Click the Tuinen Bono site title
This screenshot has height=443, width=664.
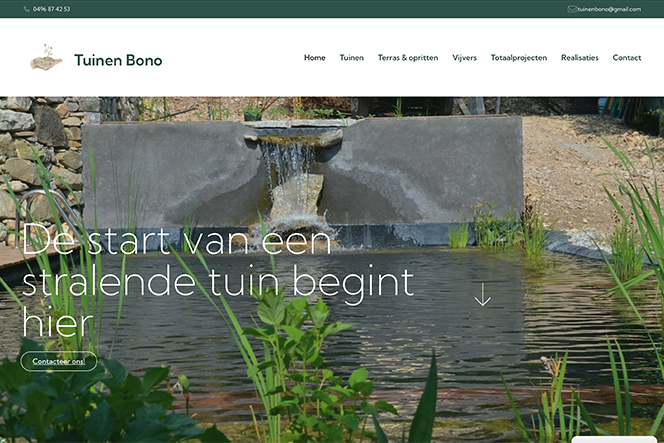pyautogui.click(x=118, y=60)
